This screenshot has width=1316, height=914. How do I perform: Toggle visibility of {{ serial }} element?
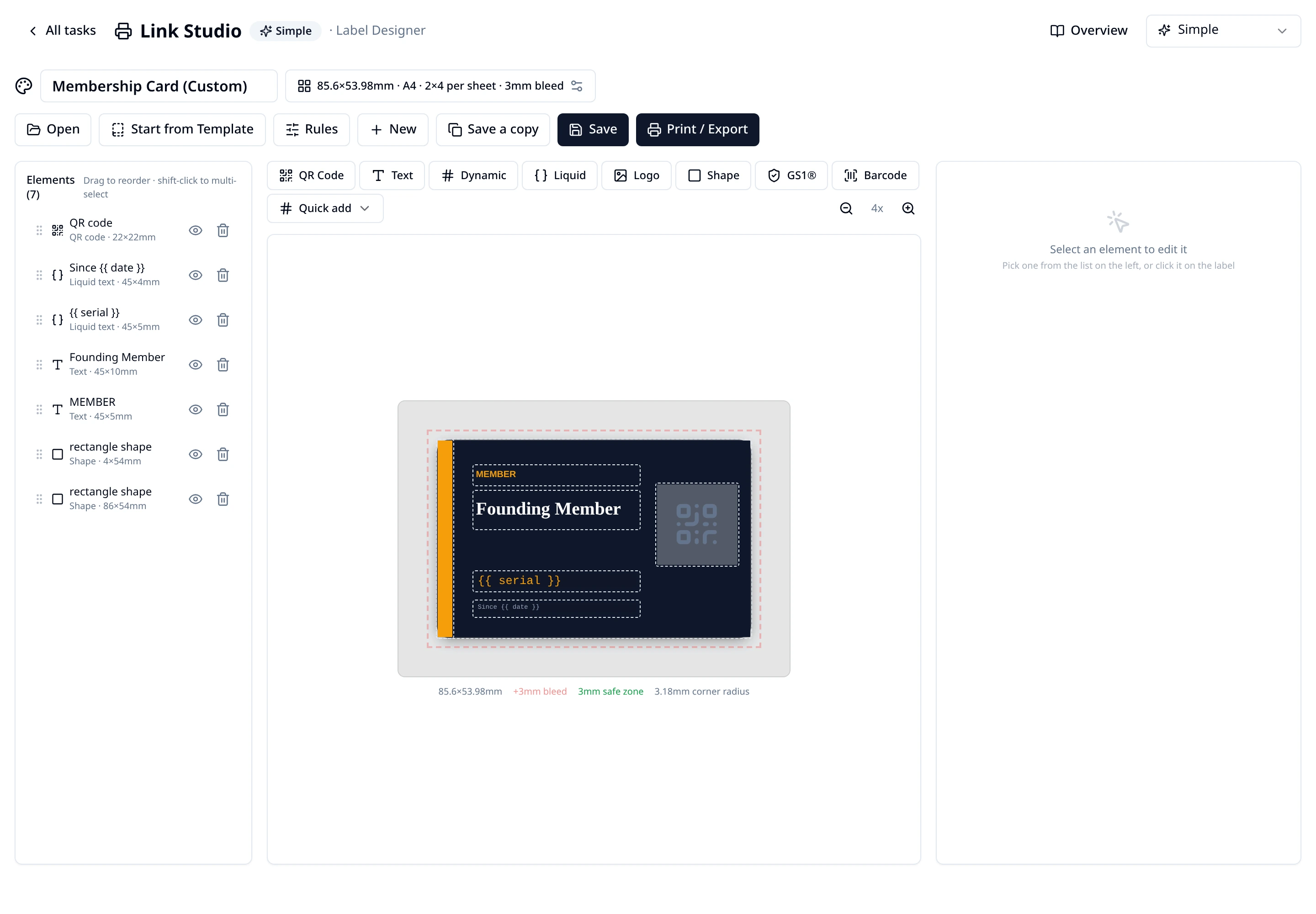point(195,319)
